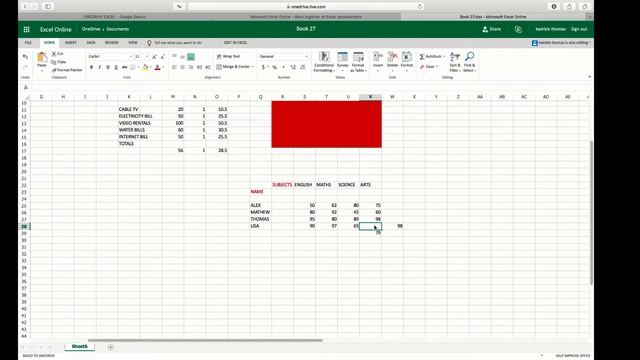Apply borders with the borders icon
The height and width of the screenshot is (360, 640).
[x=133, y=67]
